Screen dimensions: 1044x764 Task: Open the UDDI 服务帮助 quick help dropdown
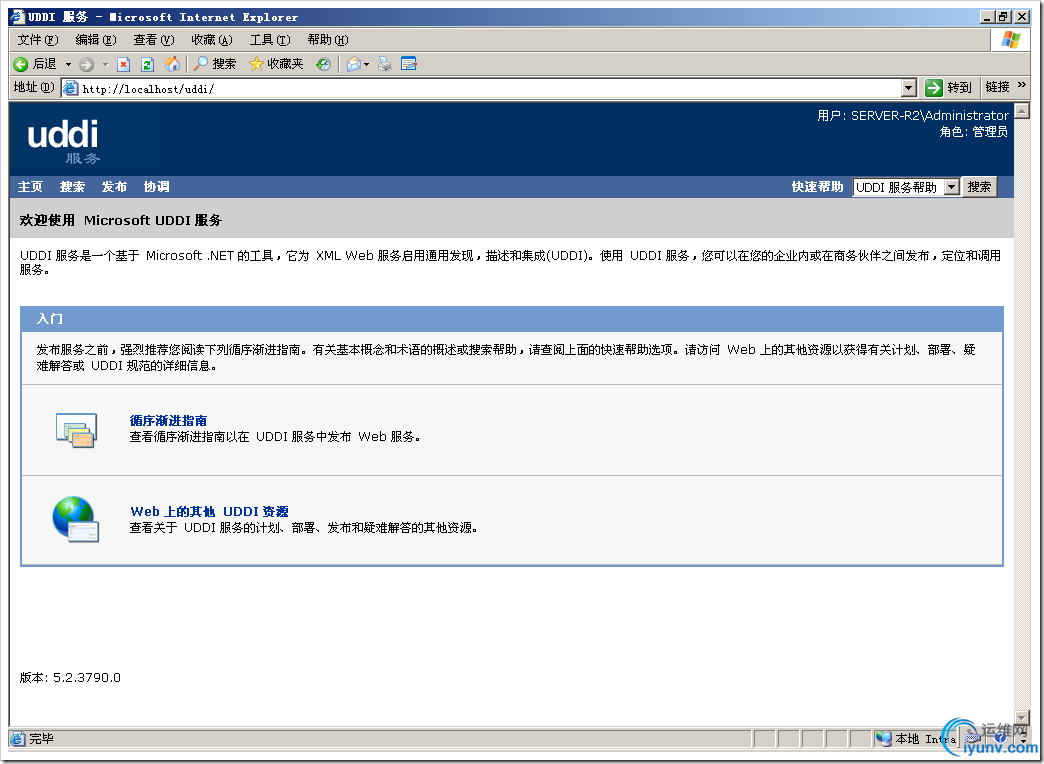coord(906,187)
